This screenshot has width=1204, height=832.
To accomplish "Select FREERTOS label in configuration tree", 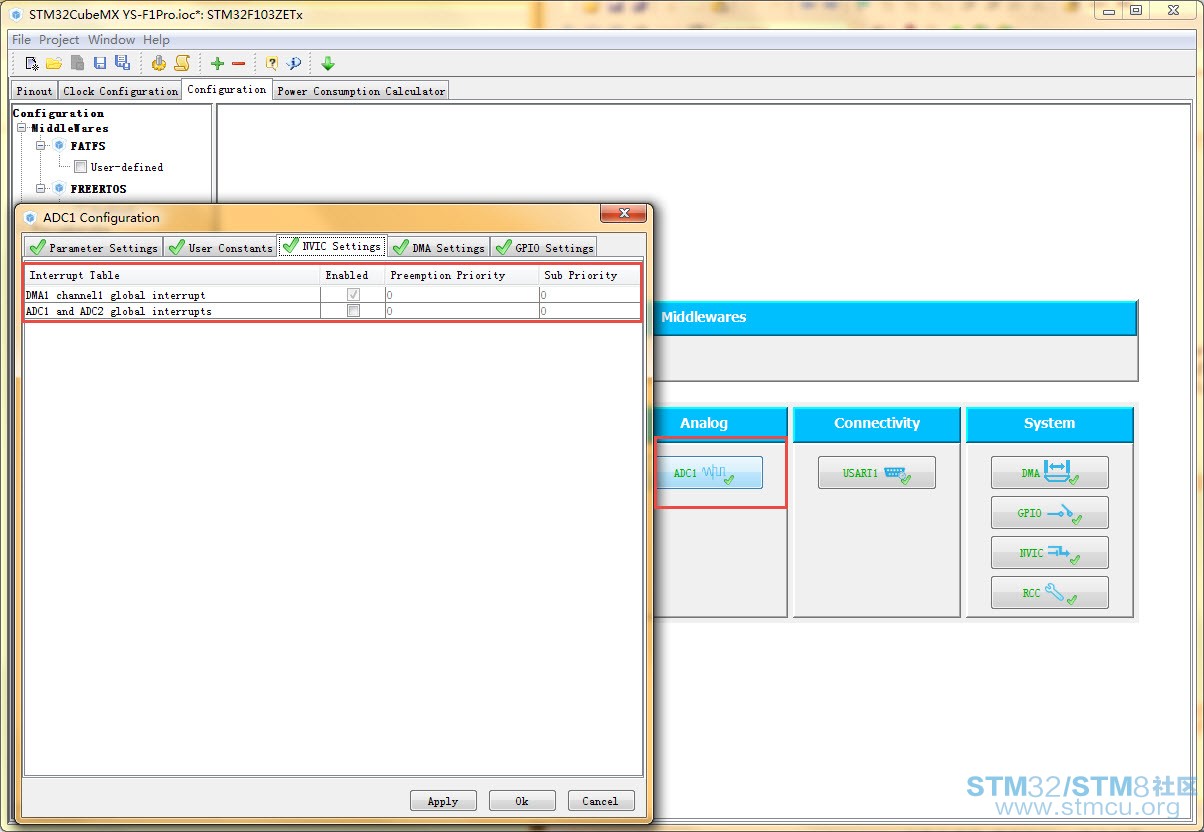I will pos(98,188).
